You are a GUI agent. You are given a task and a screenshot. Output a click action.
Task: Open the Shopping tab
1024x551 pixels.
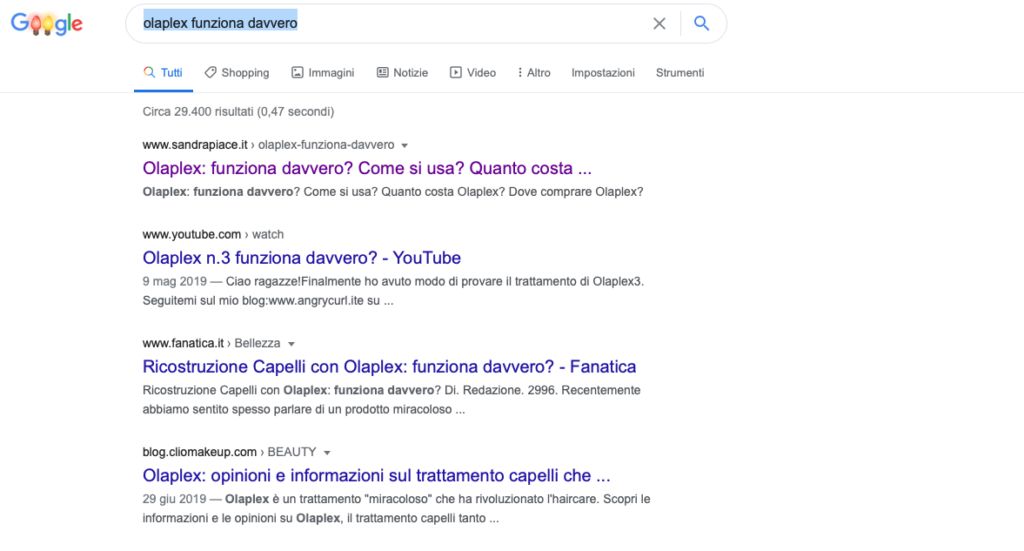tap(236, 72)
